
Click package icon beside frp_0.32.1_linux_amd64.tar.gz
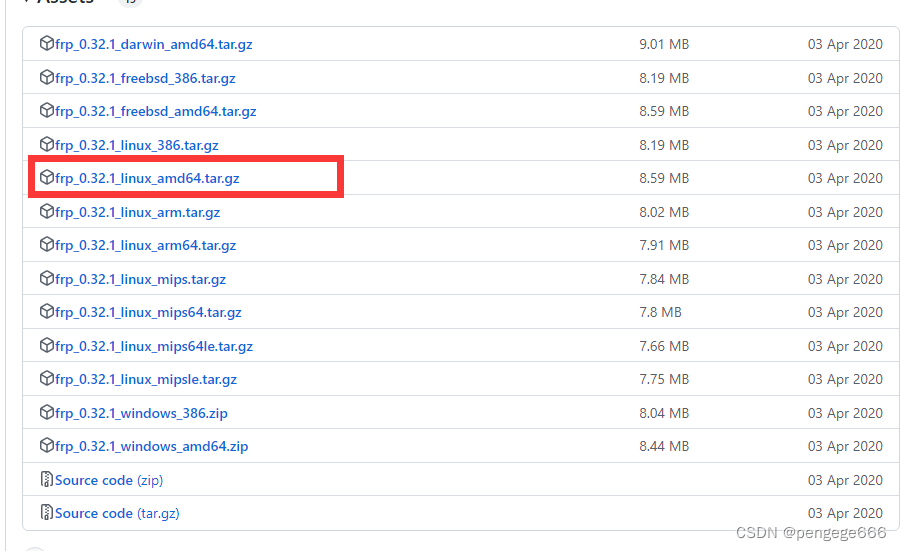[x=47, y=178]
